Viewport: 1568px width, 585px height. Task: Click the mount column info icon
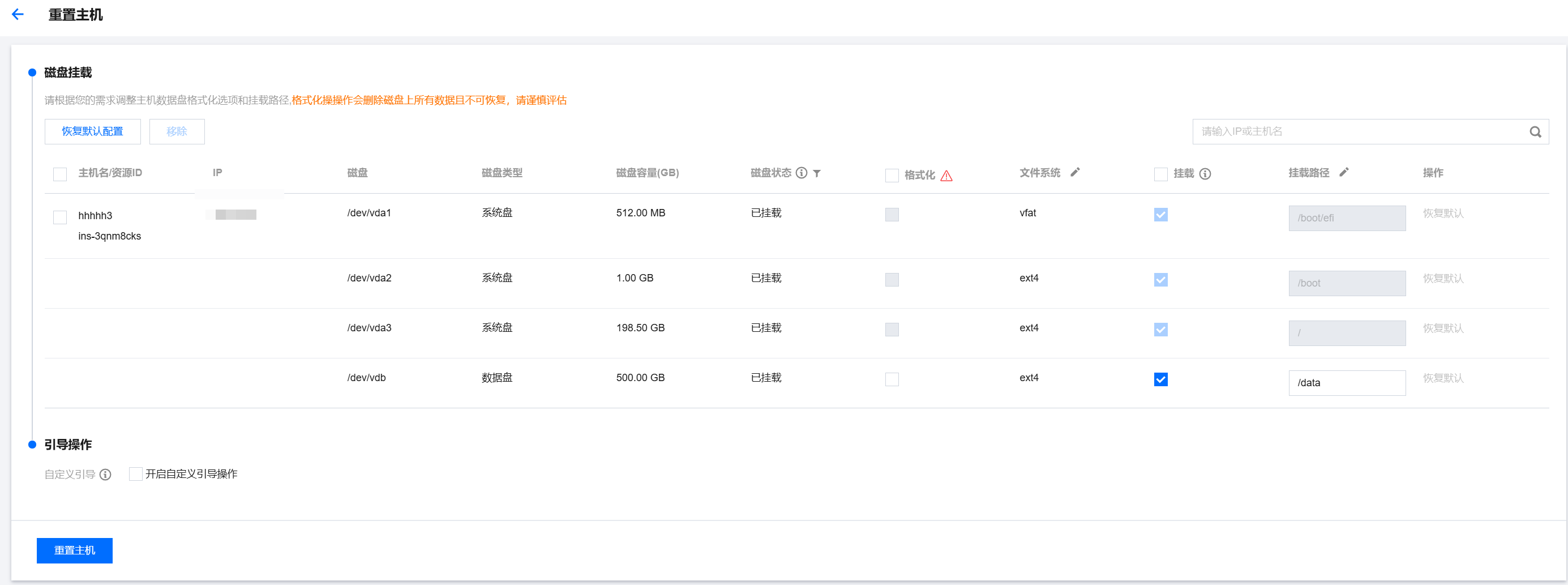tap(1205, 174)
